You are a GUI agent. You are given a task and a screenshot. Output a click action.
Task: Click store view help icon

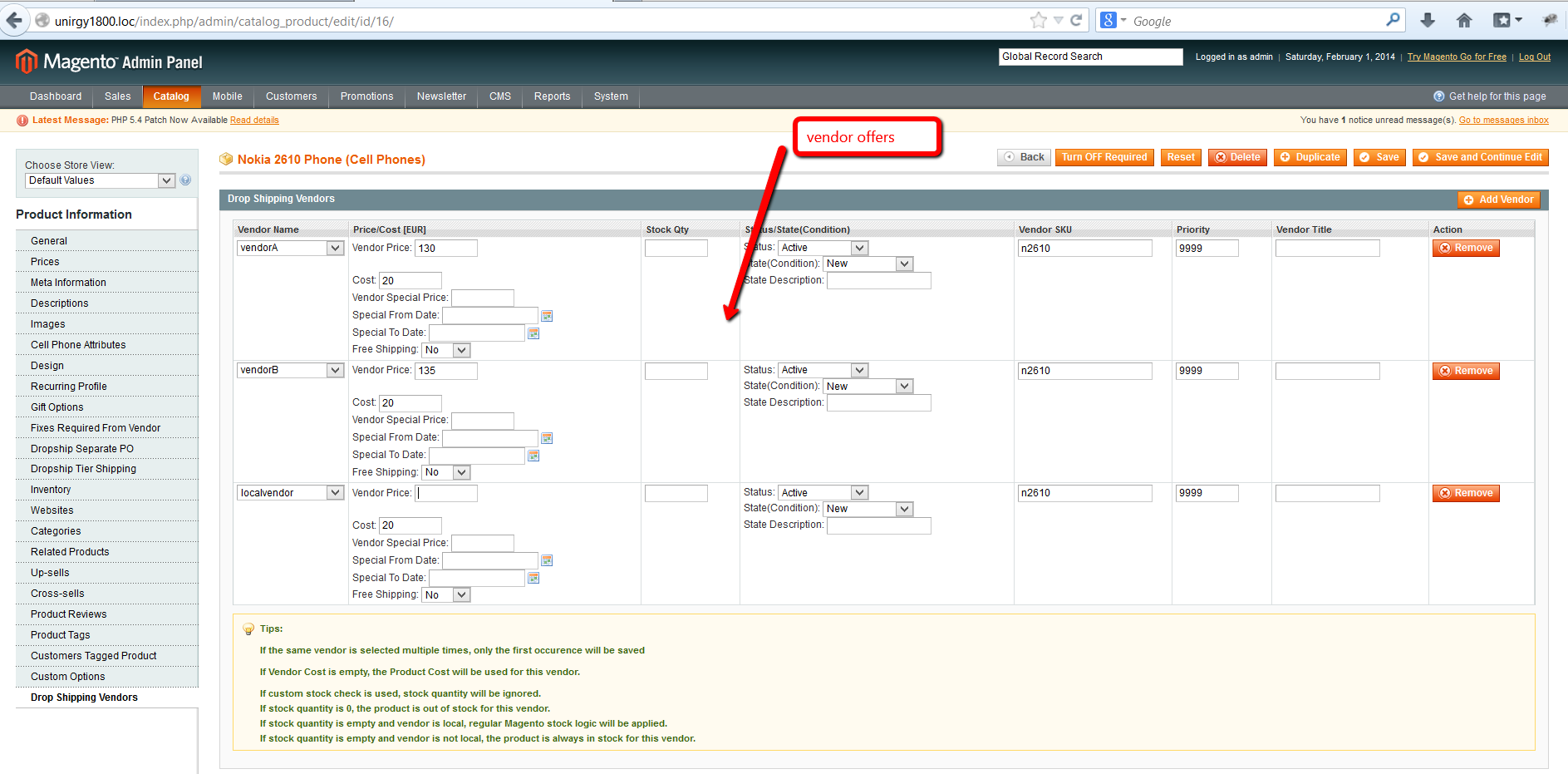185,180
